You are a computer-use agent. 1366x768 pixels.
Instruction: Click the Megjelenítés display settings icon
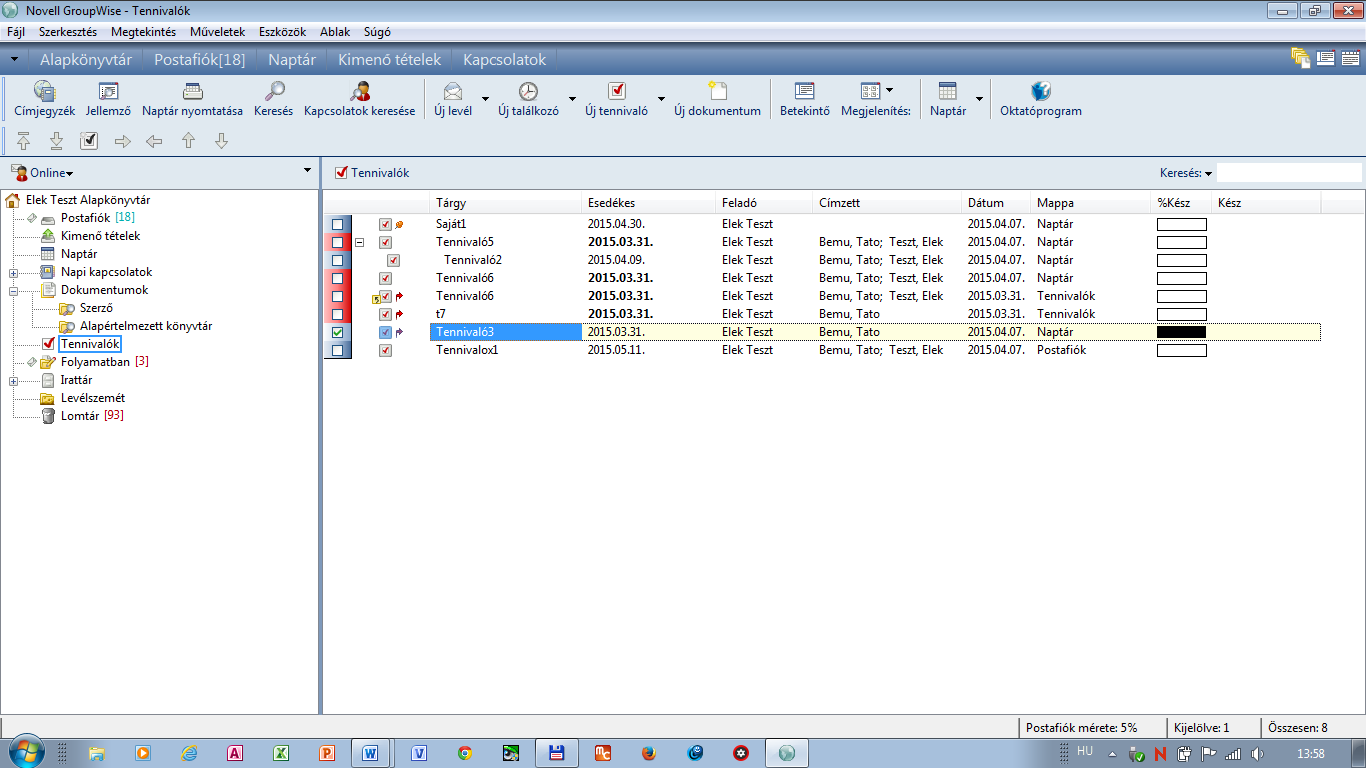[x=870, y=91]
